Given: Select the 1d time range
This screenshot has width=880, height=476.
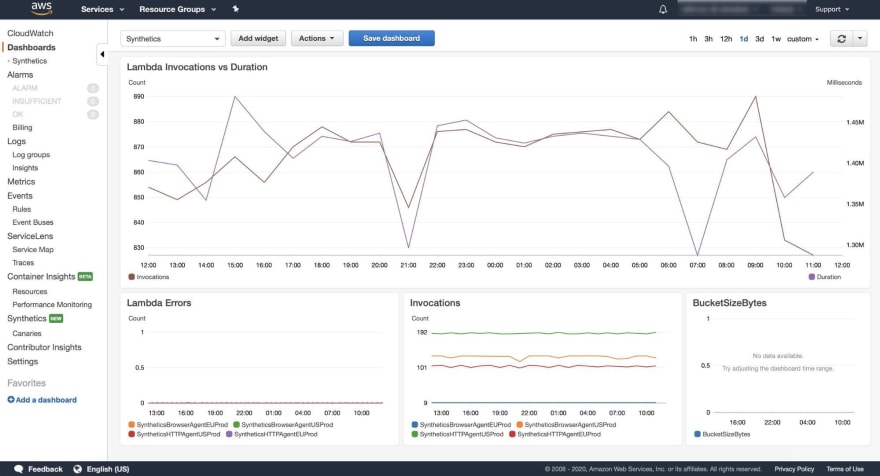Looking at the screenshot, I should tap(744, 39).
